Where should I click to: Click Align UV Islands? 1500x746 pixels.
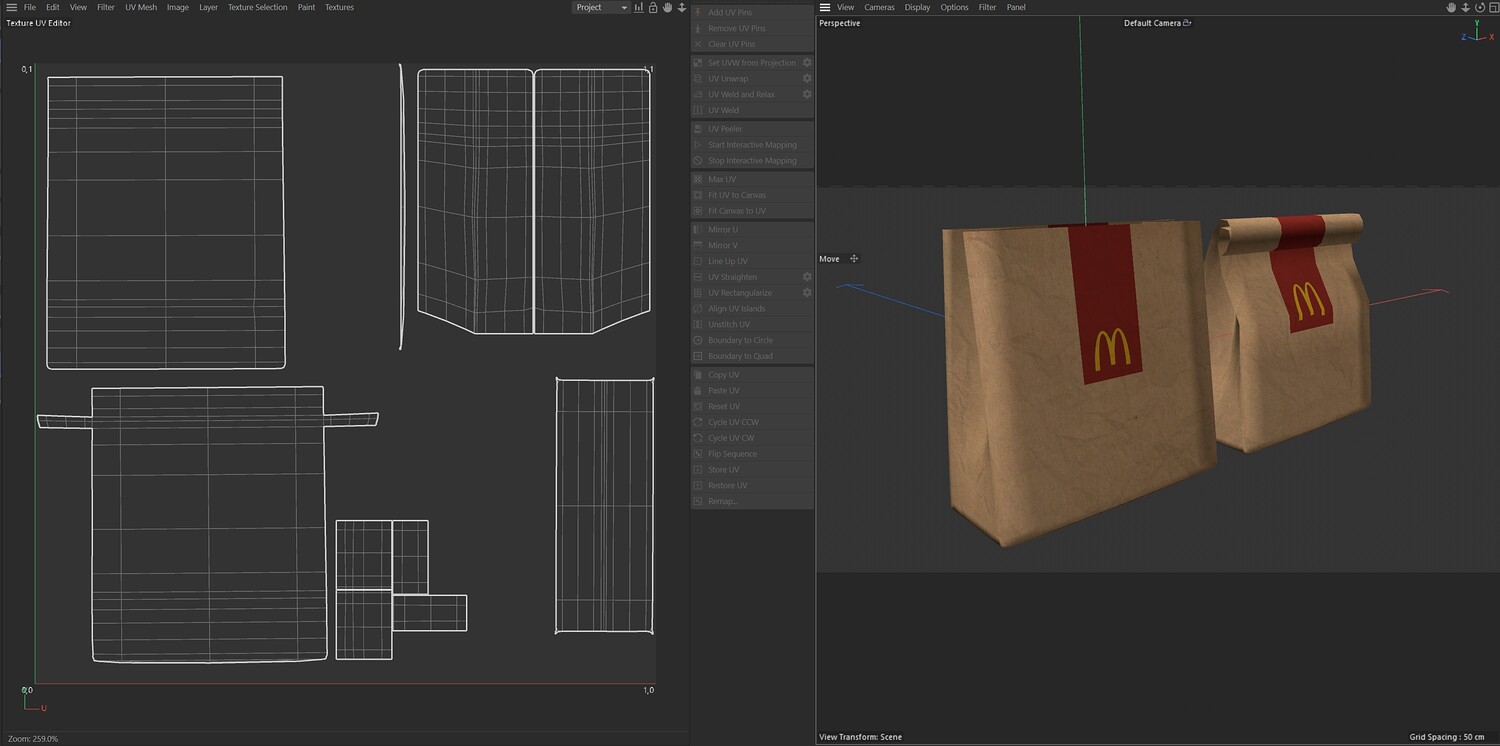(752, 309)
